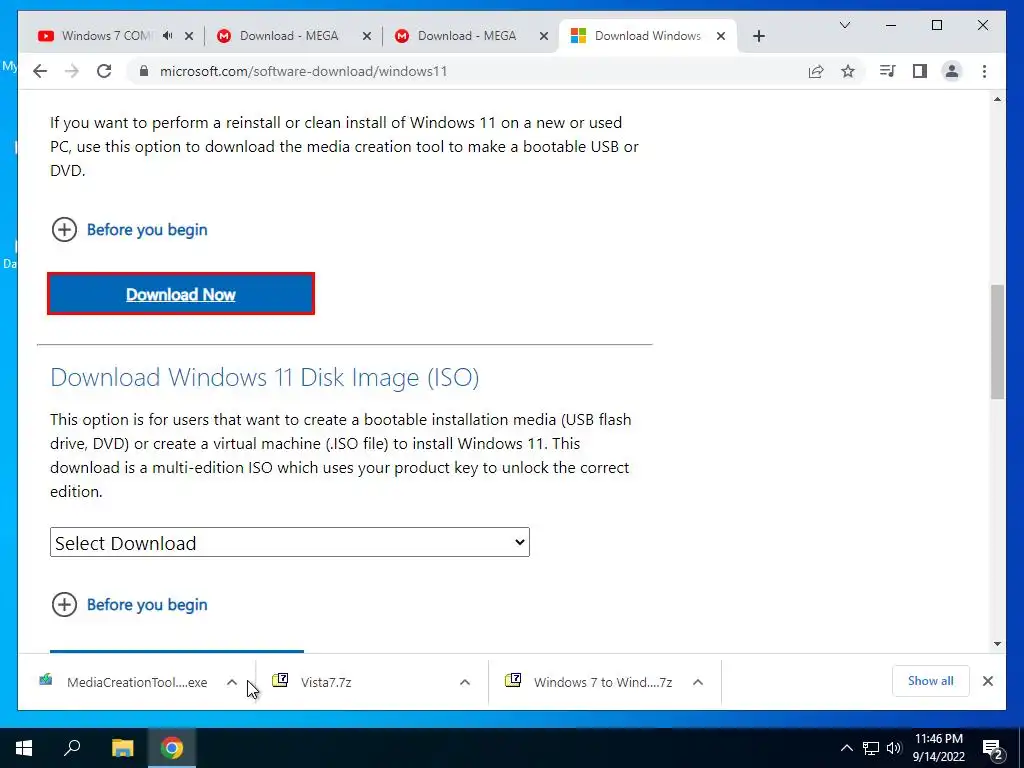Viewport: 1024px width, 768px height.
Task: Click the address bar URL
Action: [304, 71]
